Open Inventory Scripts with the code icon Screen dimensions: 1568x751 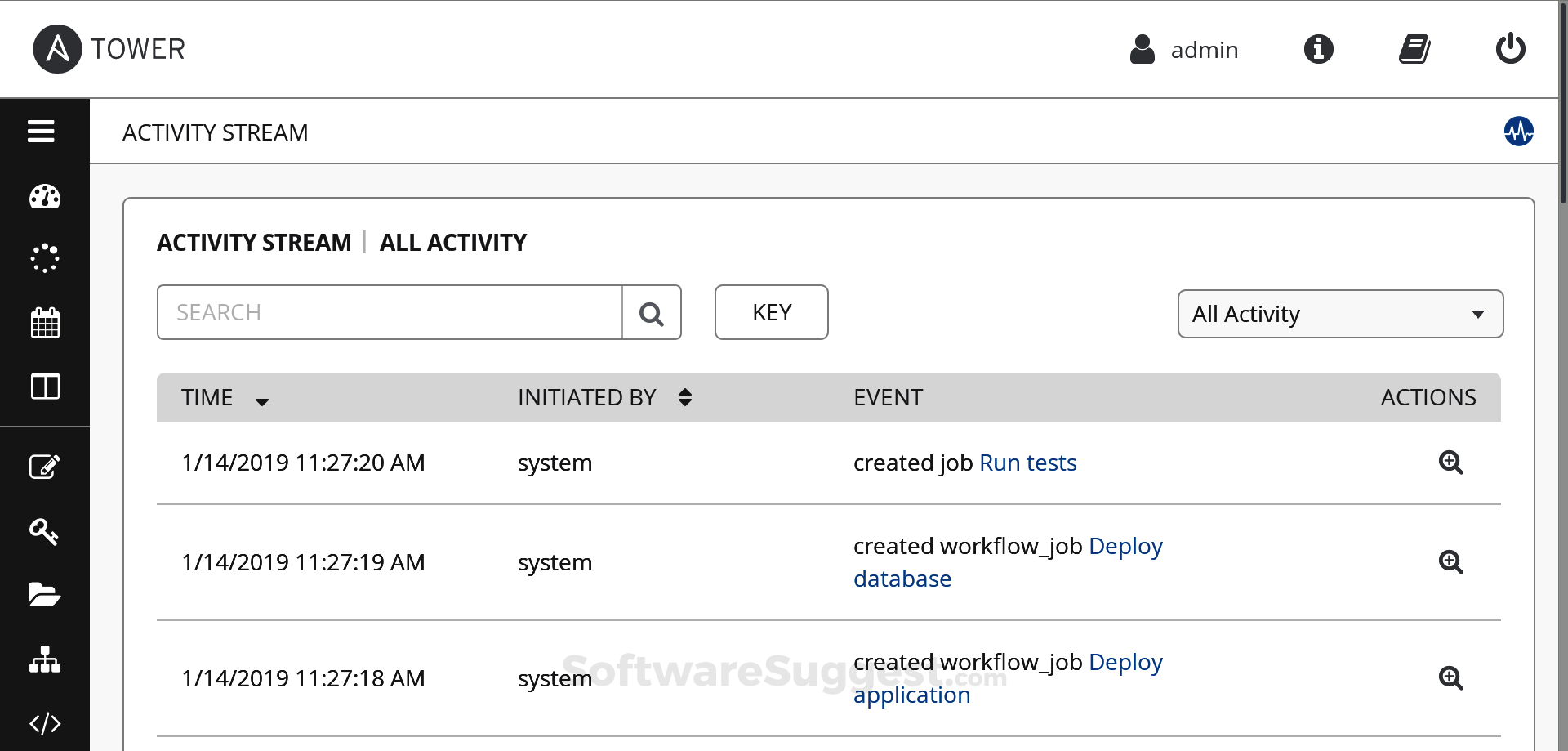click(x=45, y=723)
